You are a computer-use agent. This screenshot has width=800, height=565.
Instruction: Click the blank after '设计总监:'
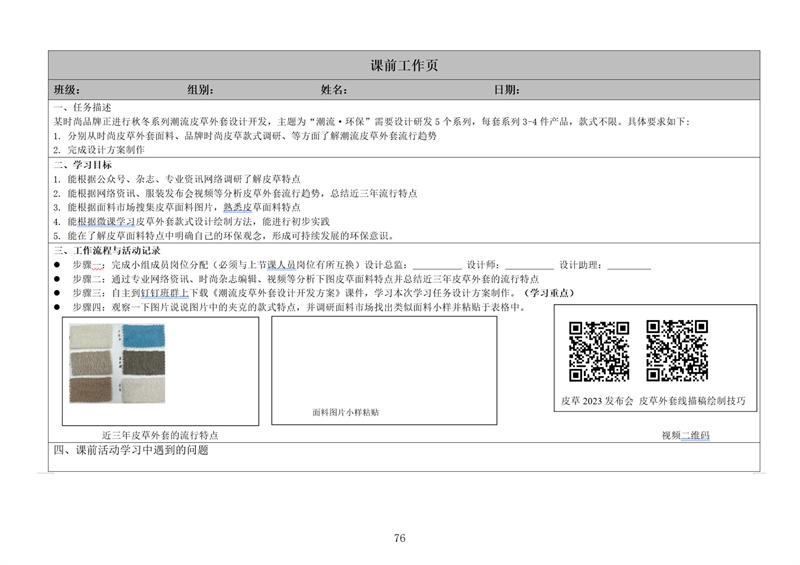tap(437, 266)
